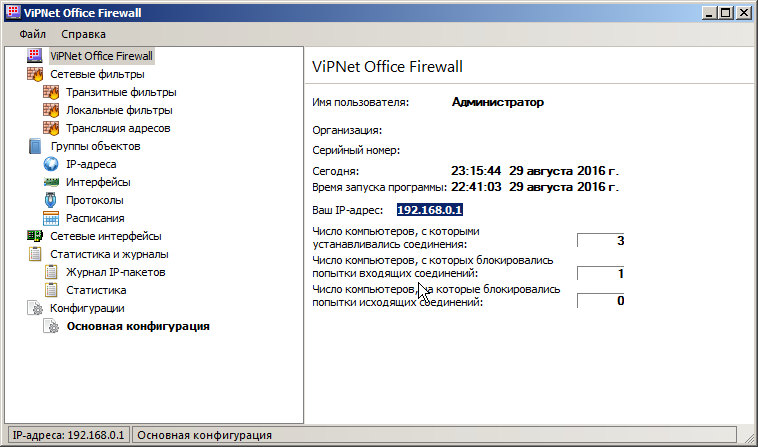The image size is (758, 447).
Task: Click the Администратор user name text
Action: [497, 102]
